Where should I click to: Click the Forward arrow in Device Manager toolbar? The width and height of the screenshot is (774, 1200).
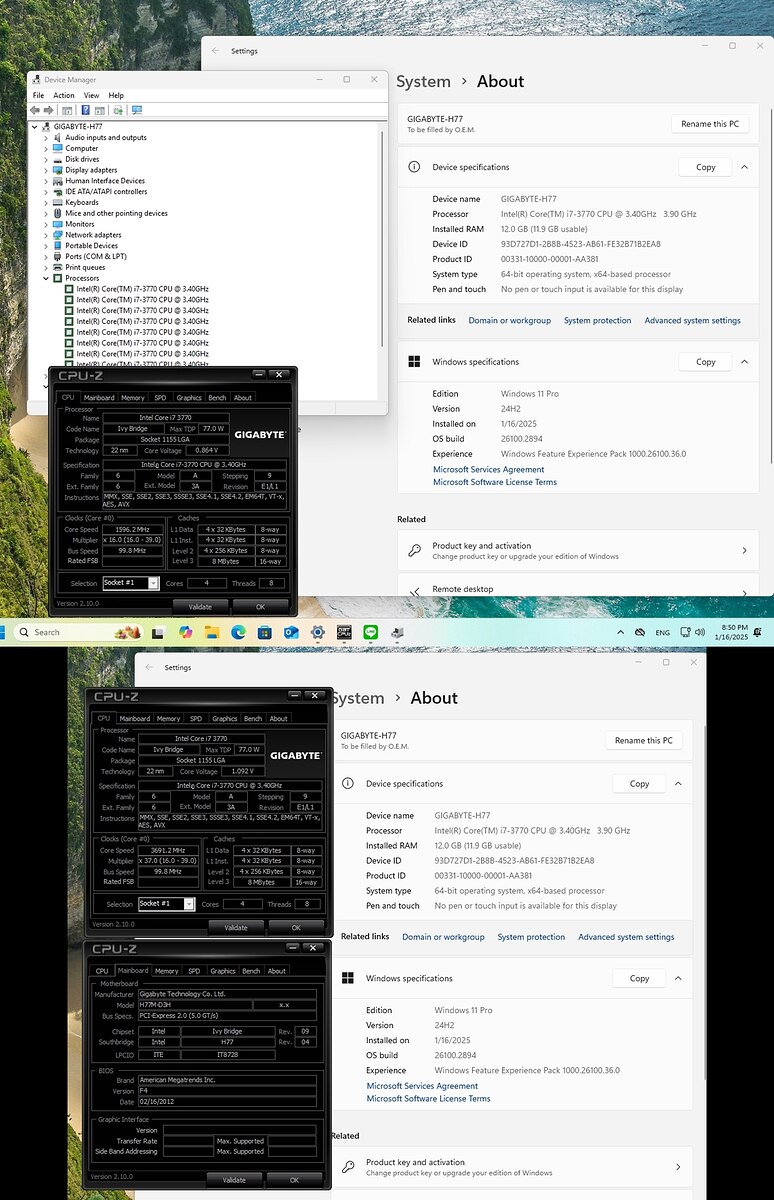coord(48,110)
